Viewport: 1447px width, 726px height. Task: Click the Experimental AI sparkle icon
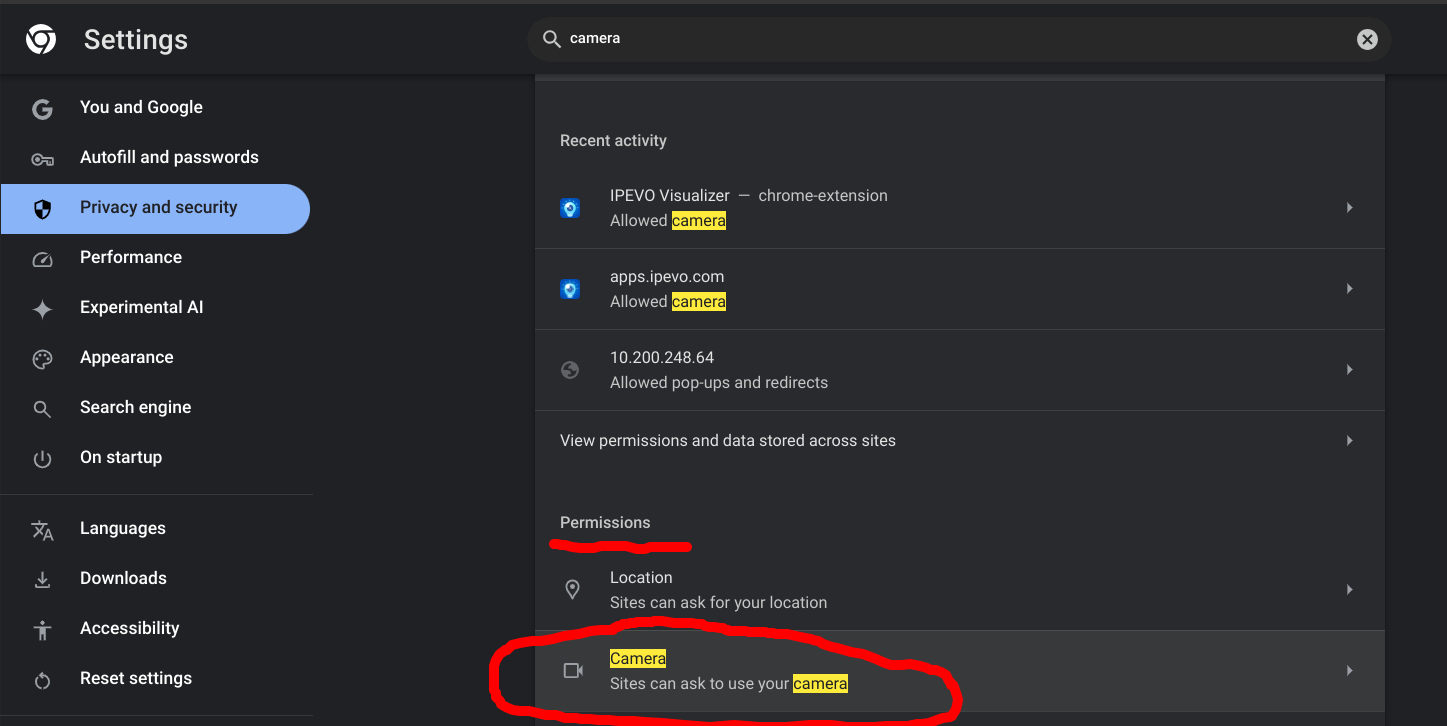coord(42,309)
